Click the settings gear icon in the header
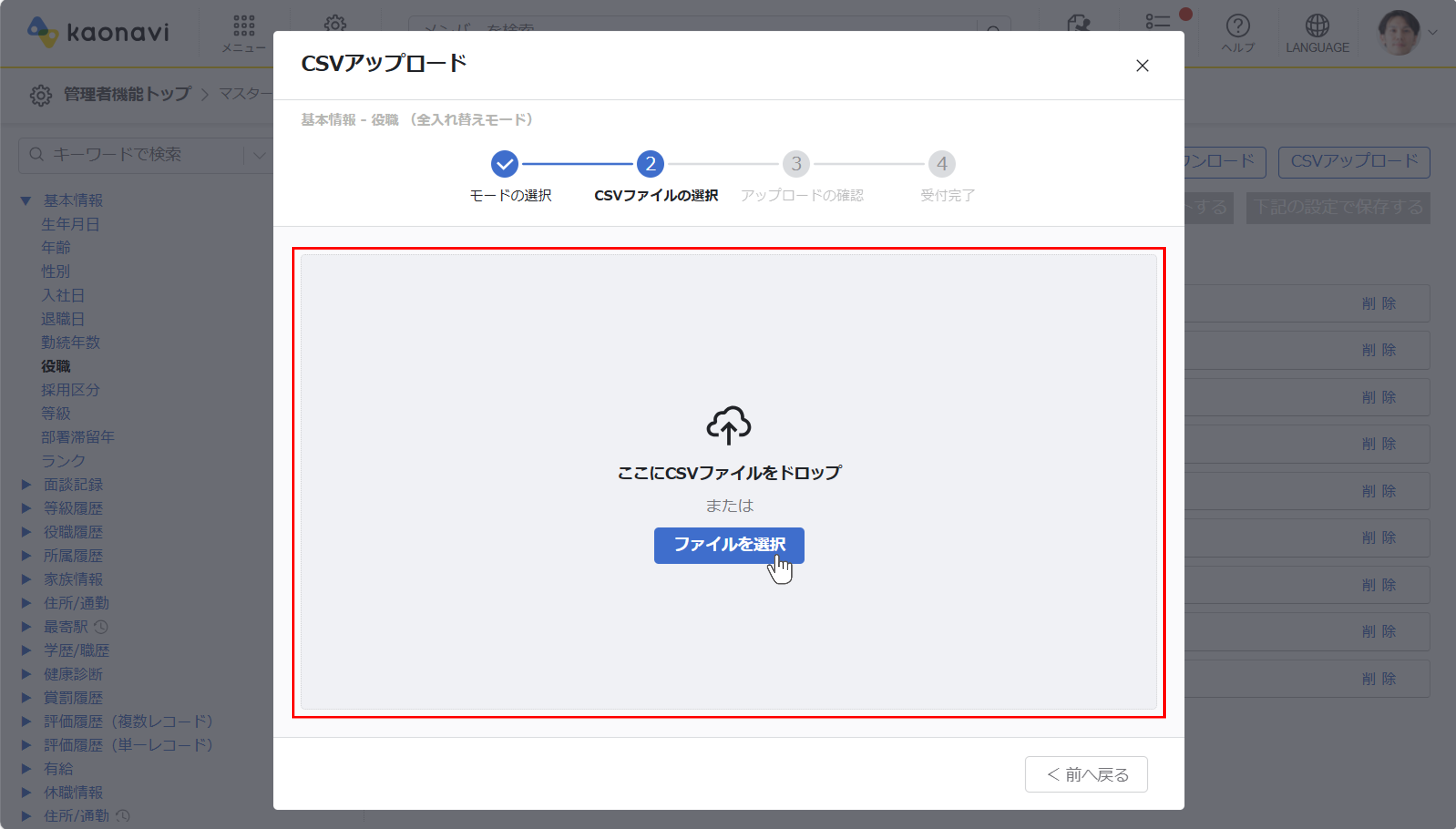This screenshot has width=1456, height=829. click(336, 23)
